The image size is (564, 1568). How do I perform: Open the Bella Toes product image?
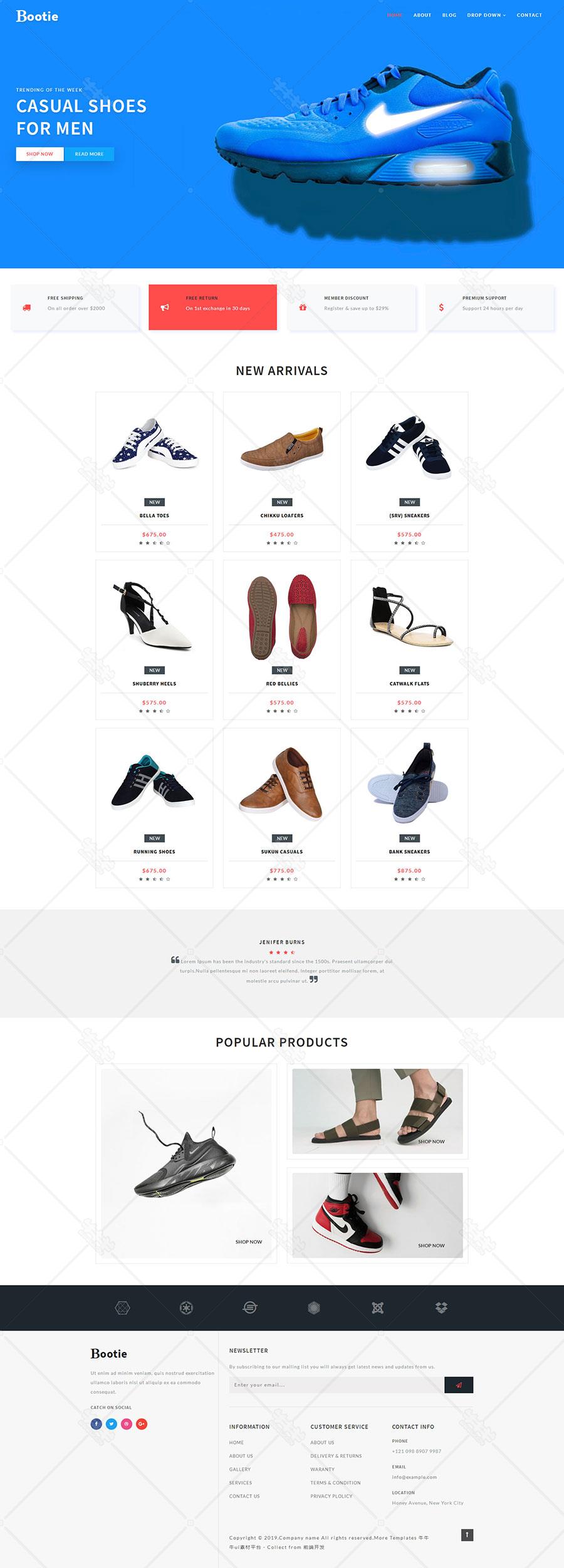point(154,443)
